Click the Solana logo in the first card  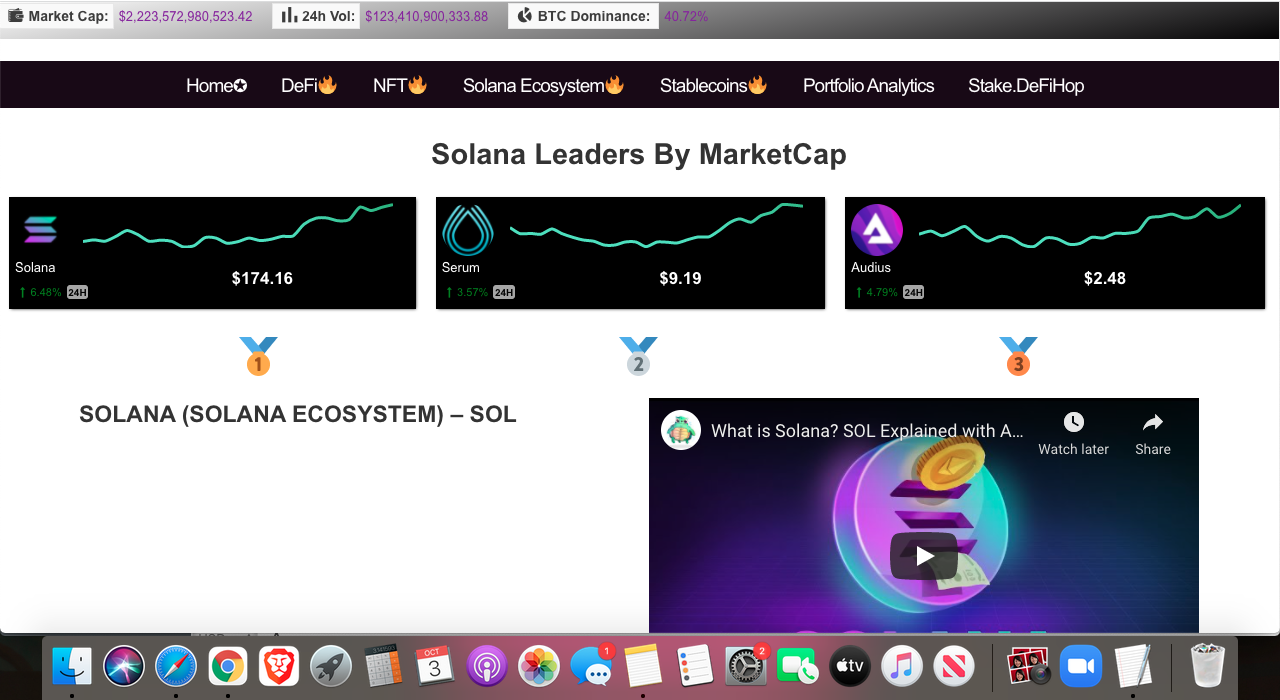(41, 230)
